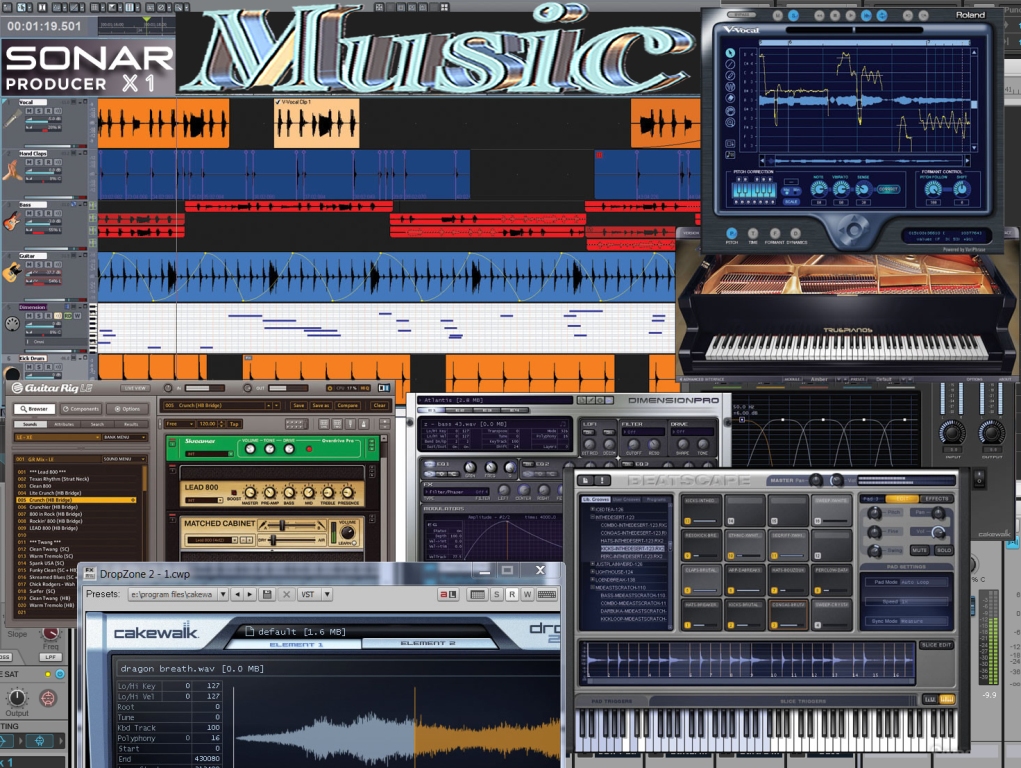This screenshot has width=1021, height=768.
Task: Click the Guitar Rig LE logo icon
Action: (x=17, y=388)
